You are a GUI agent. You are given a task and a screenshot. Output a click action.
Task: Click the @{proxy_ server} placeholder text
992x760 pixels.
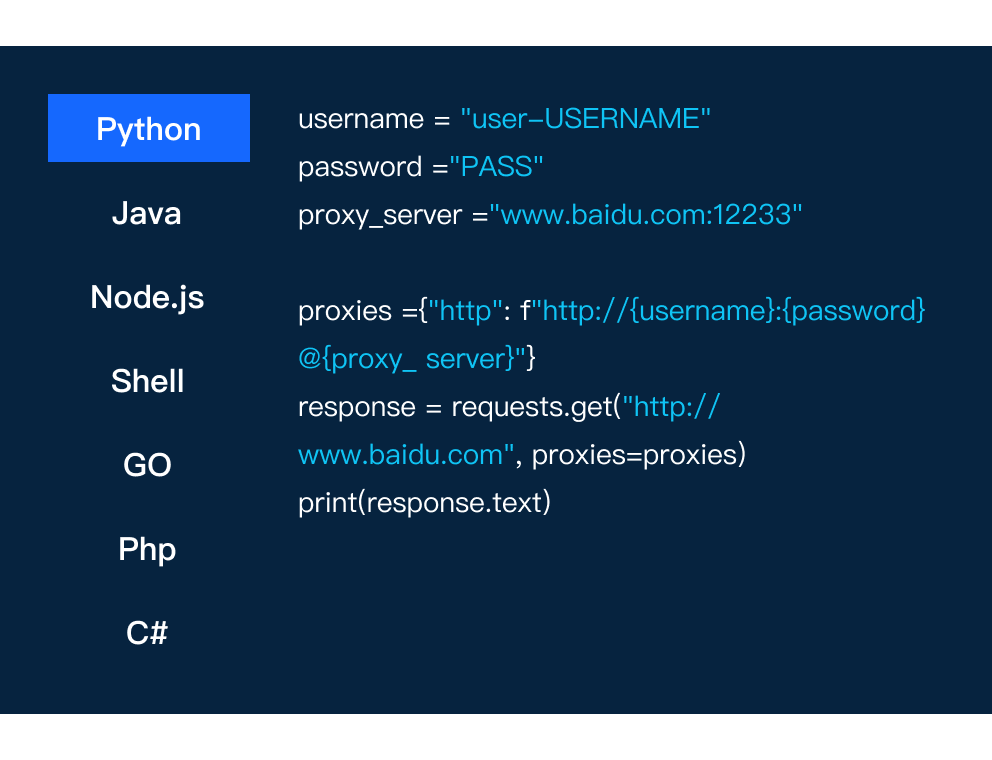point(406,359)
